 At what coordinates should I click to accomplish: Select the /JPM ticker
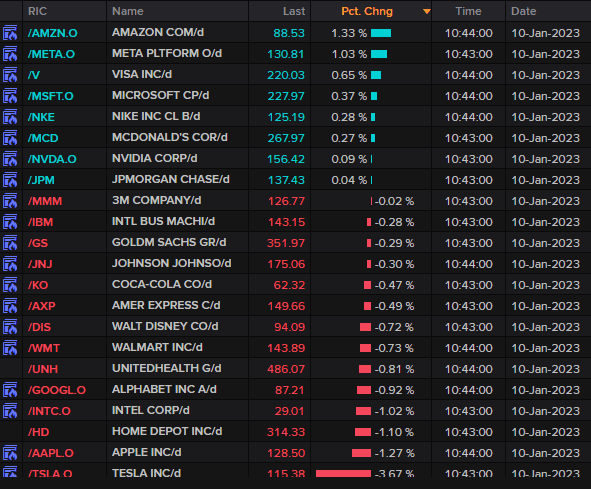[41, 180]
